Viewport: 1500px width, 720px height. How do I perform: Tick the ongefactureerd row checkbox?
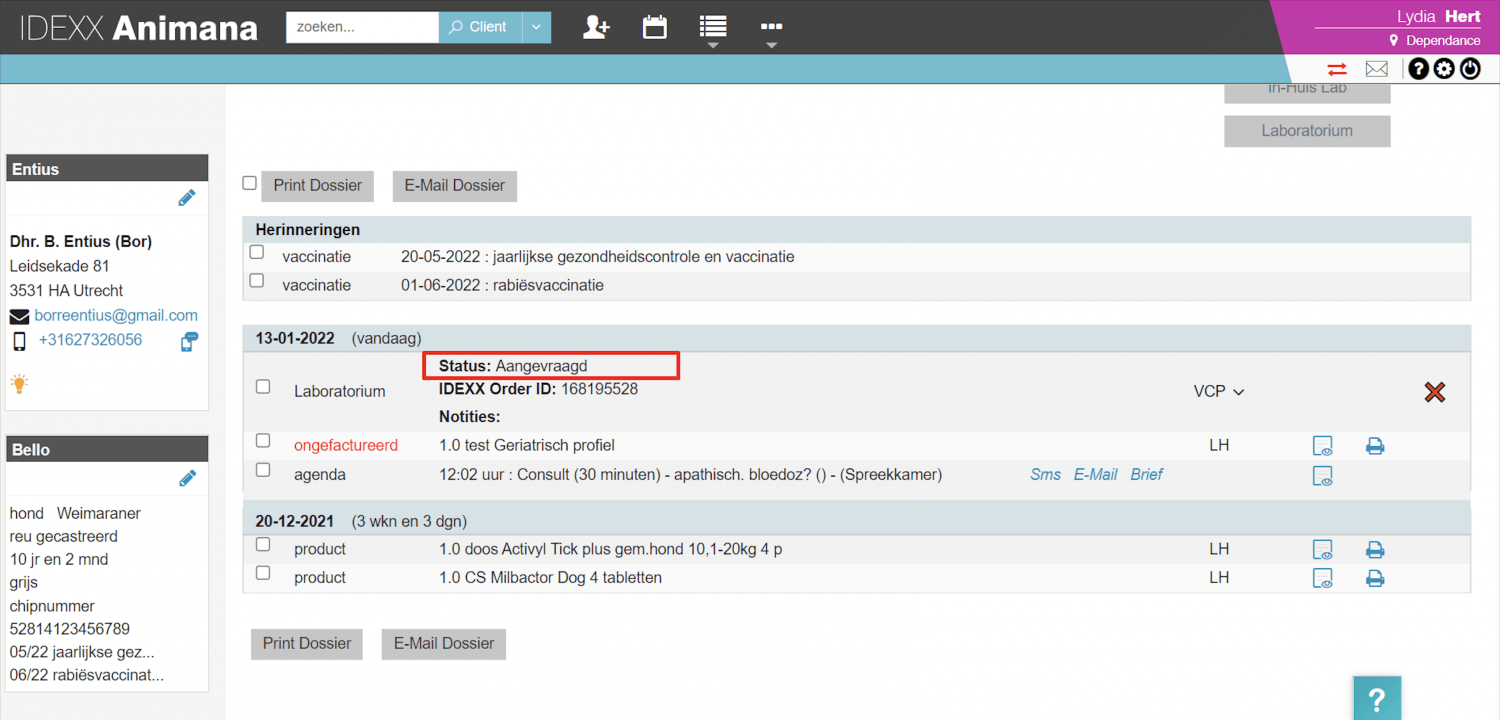pos(262,441)
